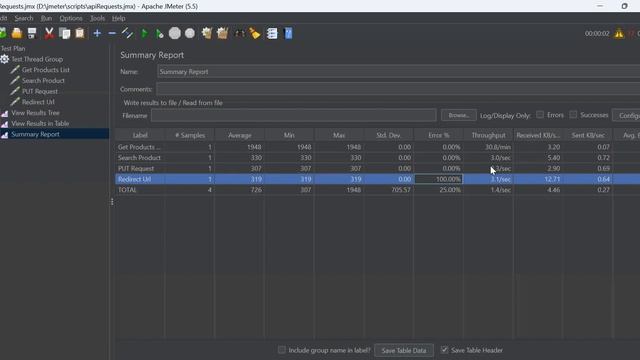Open the Options menu
This screenshot has width=640, height=360.
[71, 18]
